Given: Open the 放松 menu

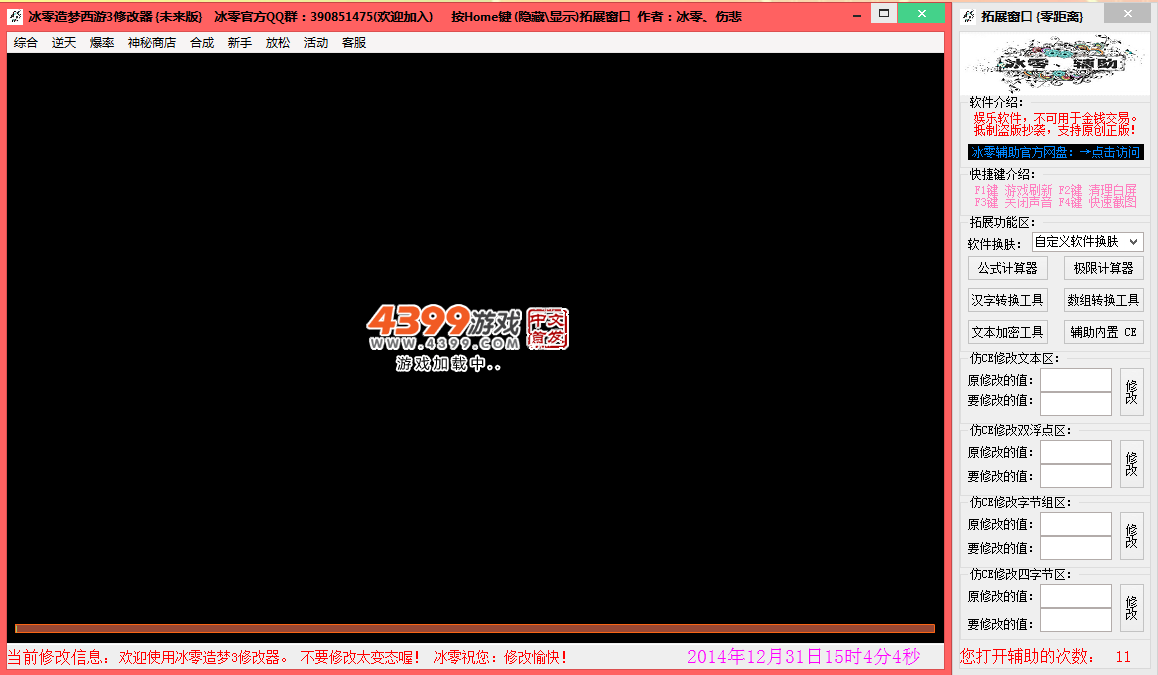Looking at the screenshot, I should [x=278, y=43].
